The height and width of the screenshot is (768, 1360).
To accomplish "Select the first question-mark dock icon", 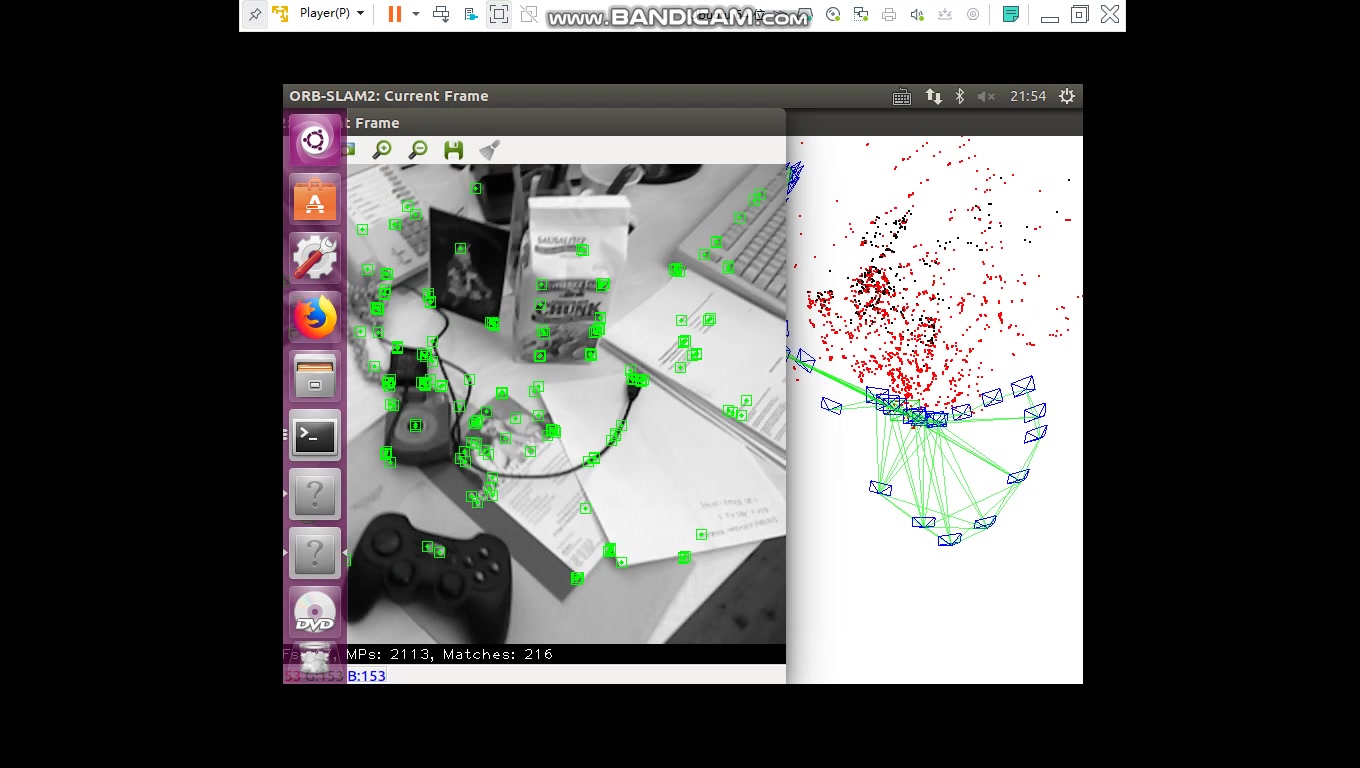I will [x=315, y=494].
